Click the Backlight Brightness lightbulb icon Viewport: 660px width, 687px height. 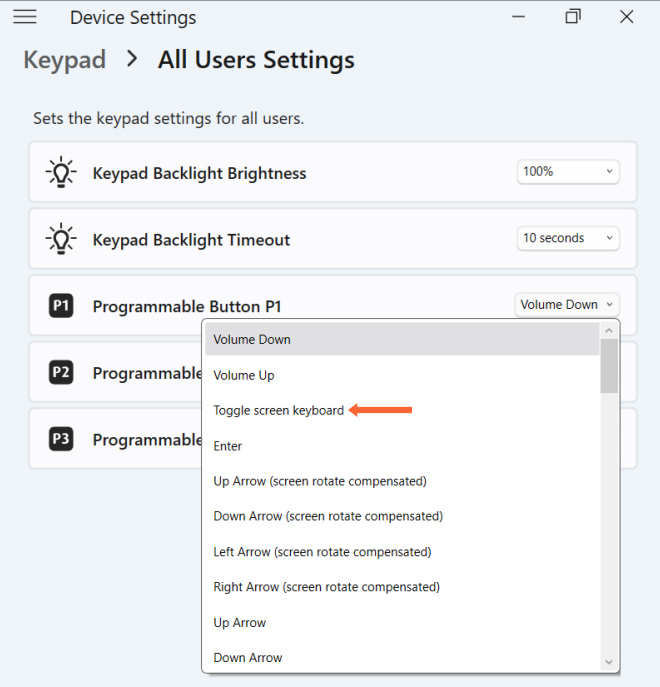point(61,172)
